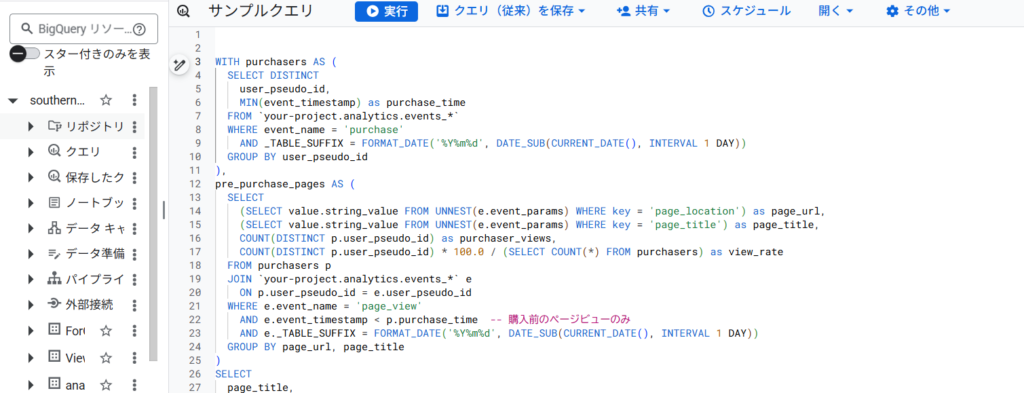Click the データ キャ canvas icon
Image resolution: width=1024 pixels, height=393 pixels.
(55, 228)
